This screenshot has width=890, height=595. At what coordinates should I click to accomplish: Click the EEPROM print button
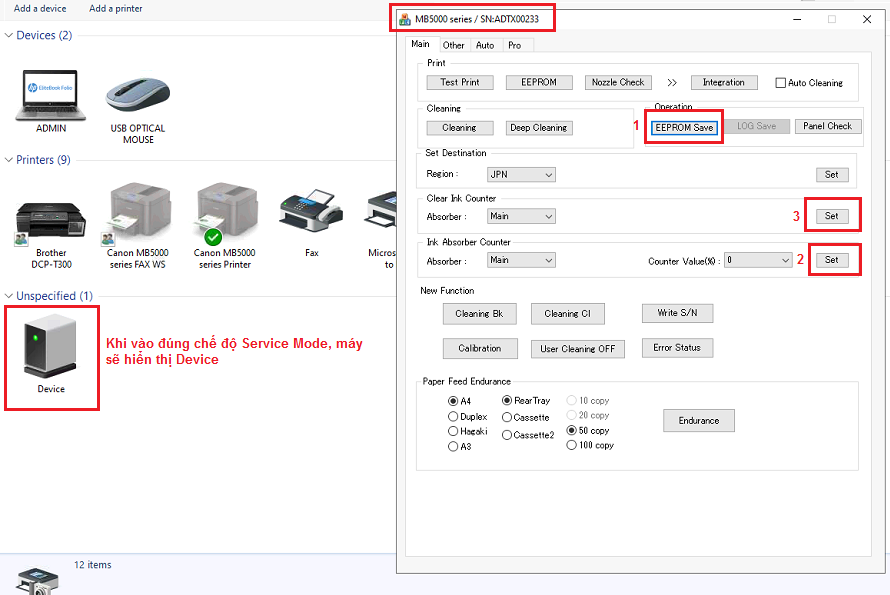point(539,82)
